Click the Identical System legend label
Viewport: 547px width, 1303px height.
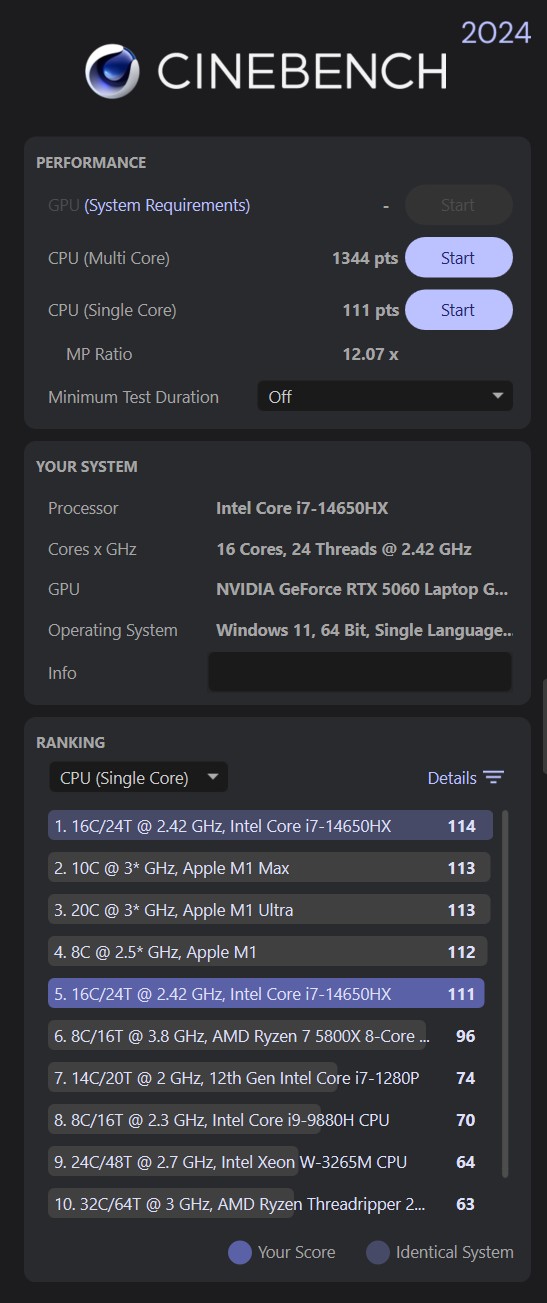click(455, 1252)
